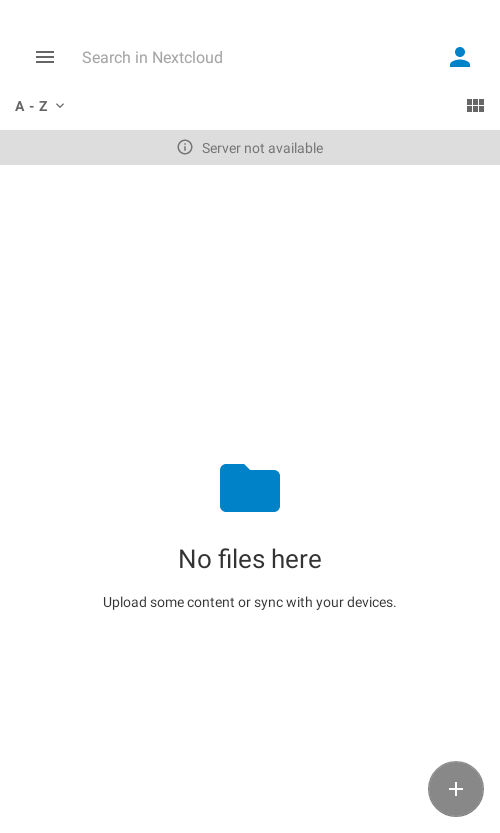
Task: Tap the Server not available message
Action: 262,148
